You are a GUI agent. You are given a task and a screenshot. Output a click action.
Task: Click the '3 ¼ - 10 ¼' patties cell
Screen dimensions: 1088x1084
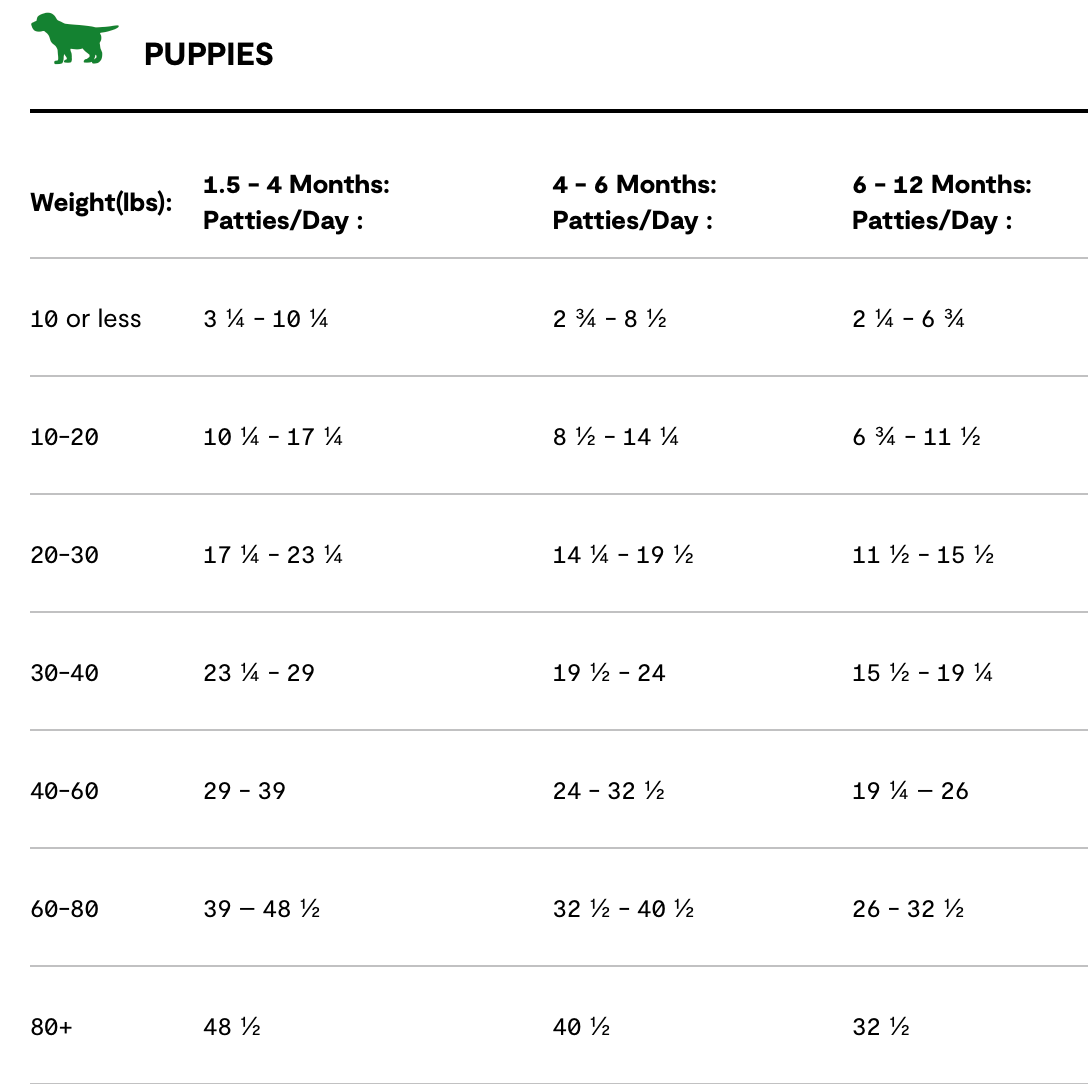[266, 319]
